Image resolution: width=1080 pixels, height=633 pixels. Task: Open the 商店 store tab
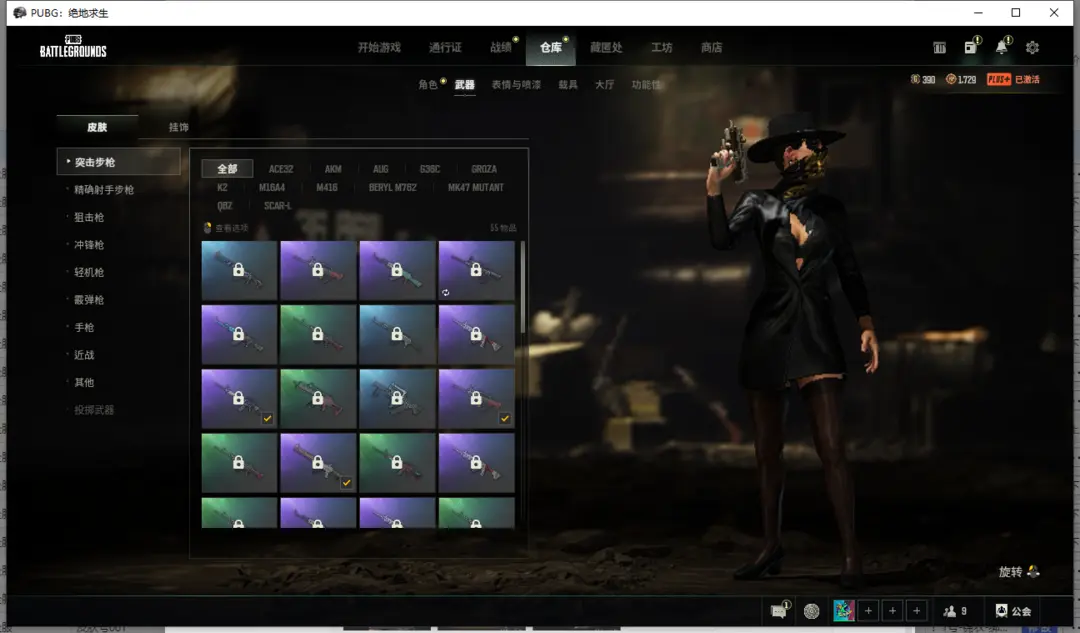click(x=712, y=48)
